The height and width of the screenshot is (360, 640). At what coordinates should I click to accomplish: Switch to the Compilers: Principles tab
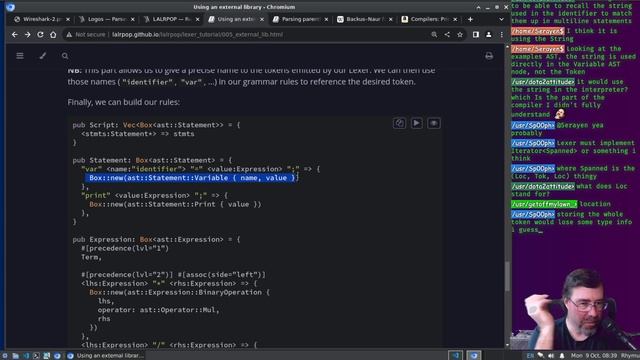429,19
